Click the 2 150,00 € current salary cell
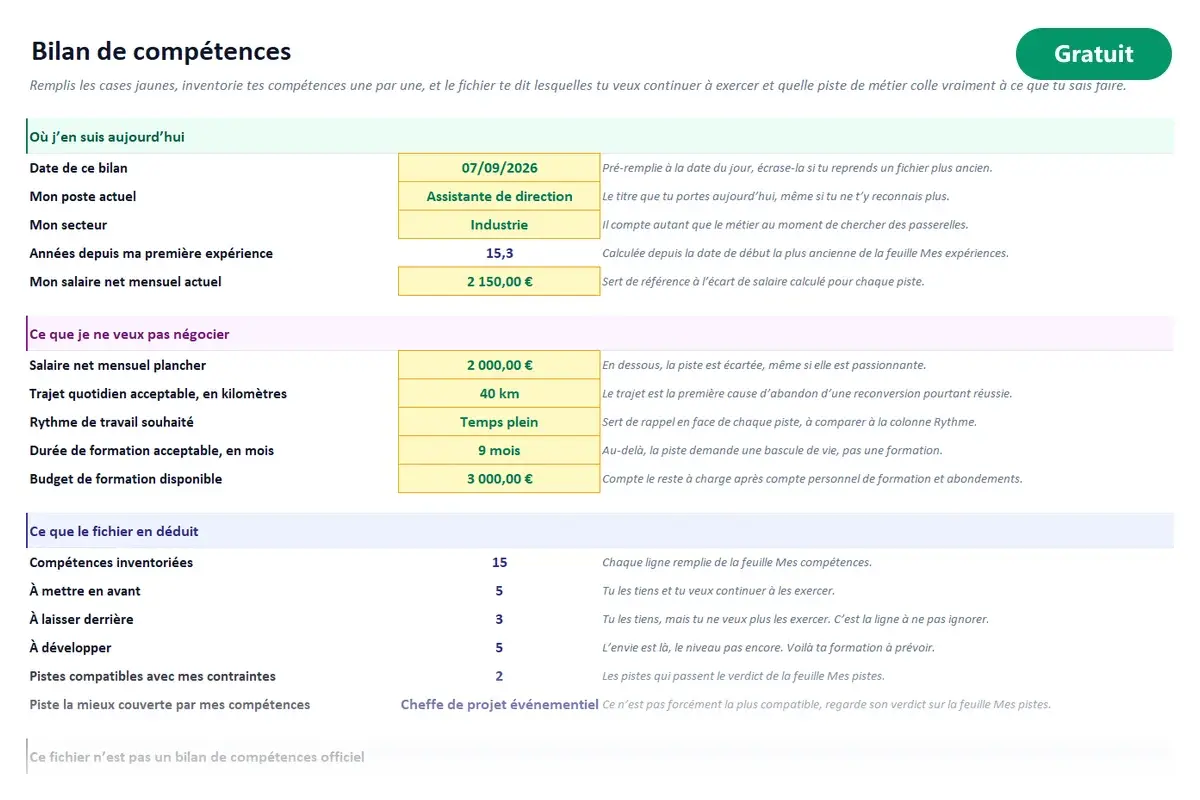Image resolution: width=1200 pixels, height=800 pixels. (x=499, y=282)
